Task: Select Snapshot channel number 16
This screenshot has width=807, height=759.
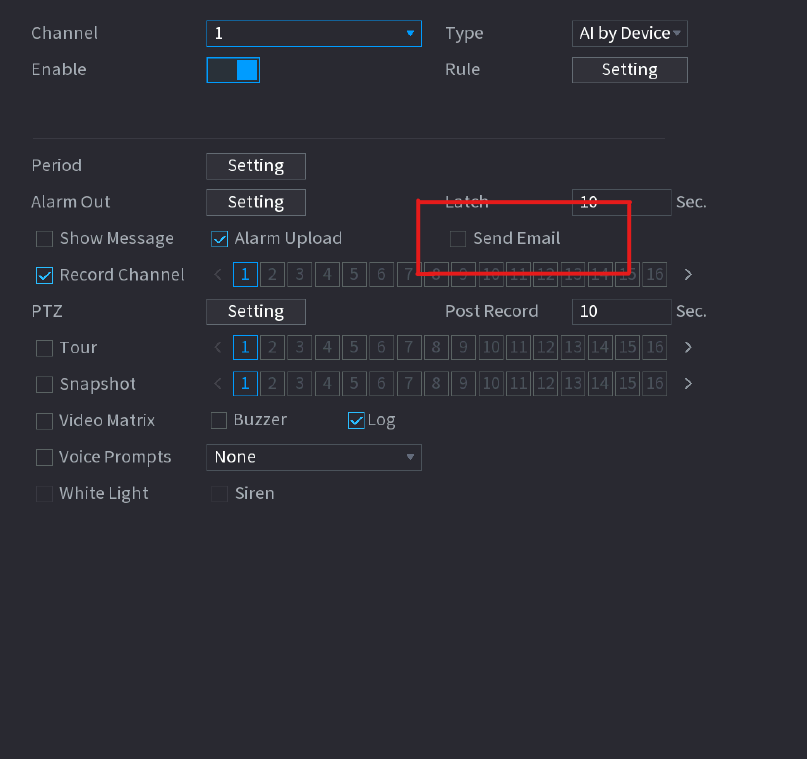Action: [x=655, y=384]
